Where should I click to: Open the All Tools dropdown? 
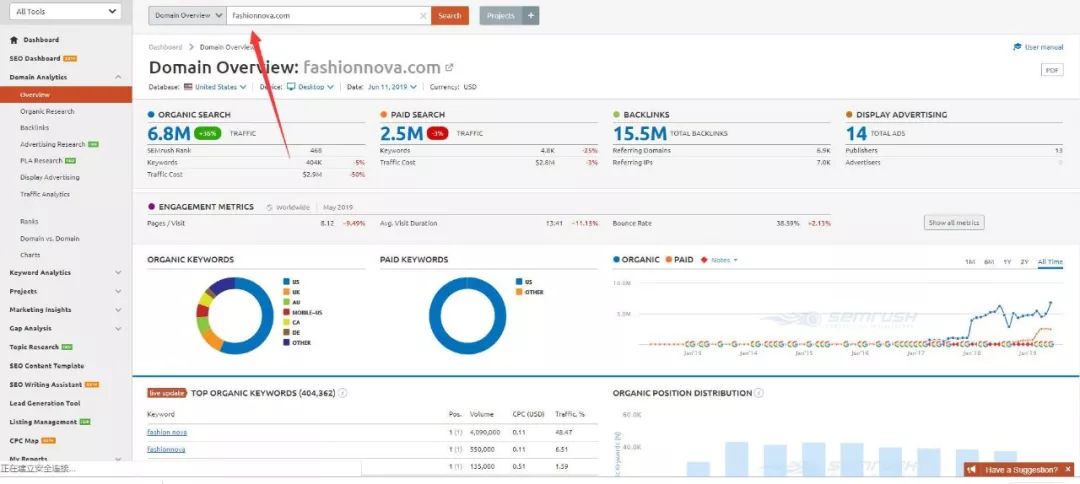(65, 12)
